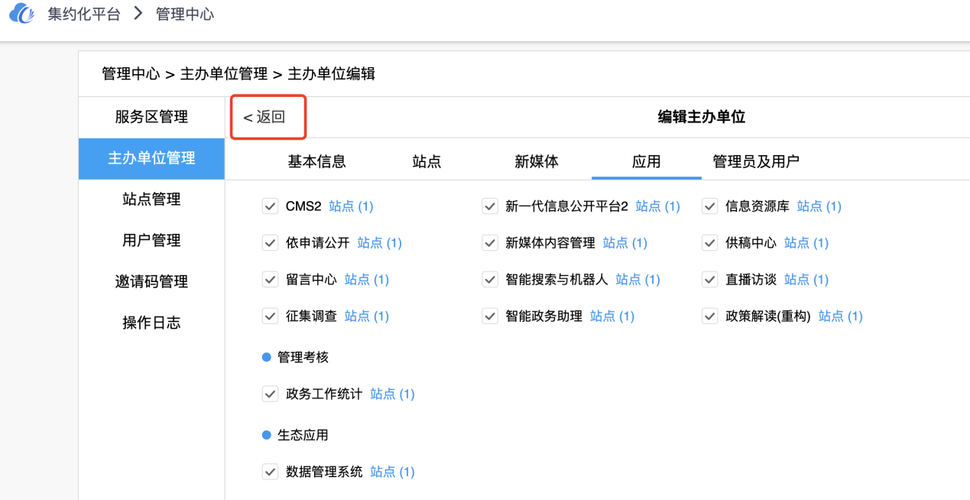
Task: Click the 生态应用 section heading
Action: pyautogui.click(x=303, y=435)
